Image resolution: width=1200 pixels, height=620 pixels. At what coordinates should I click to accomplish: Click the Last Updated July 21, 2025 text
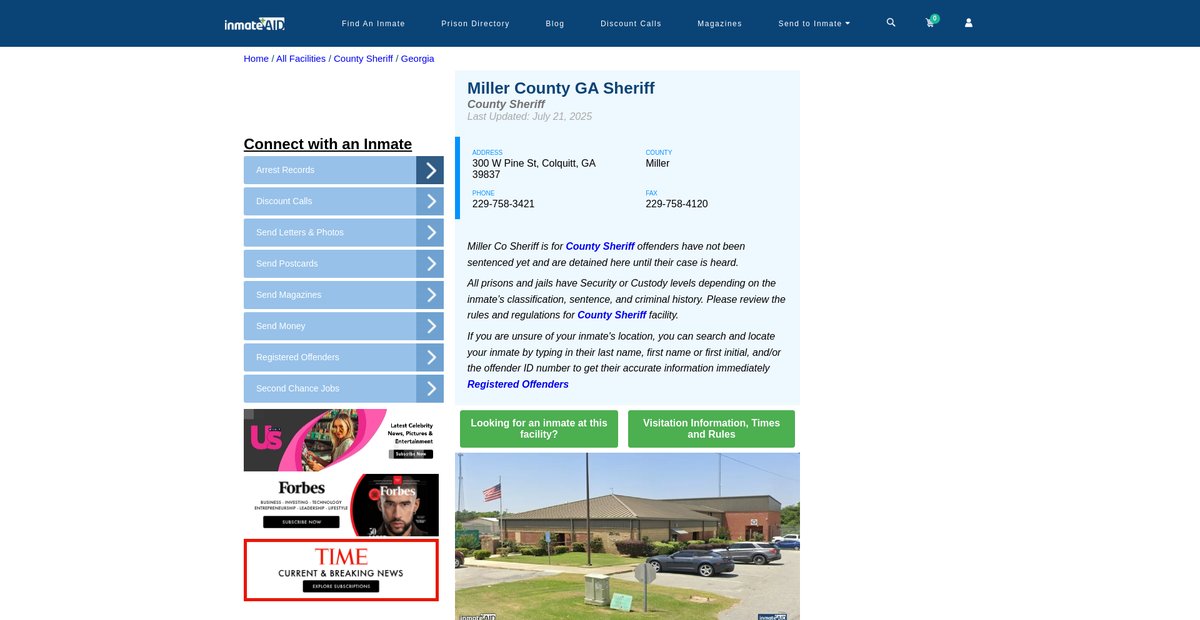pos(530,117)
